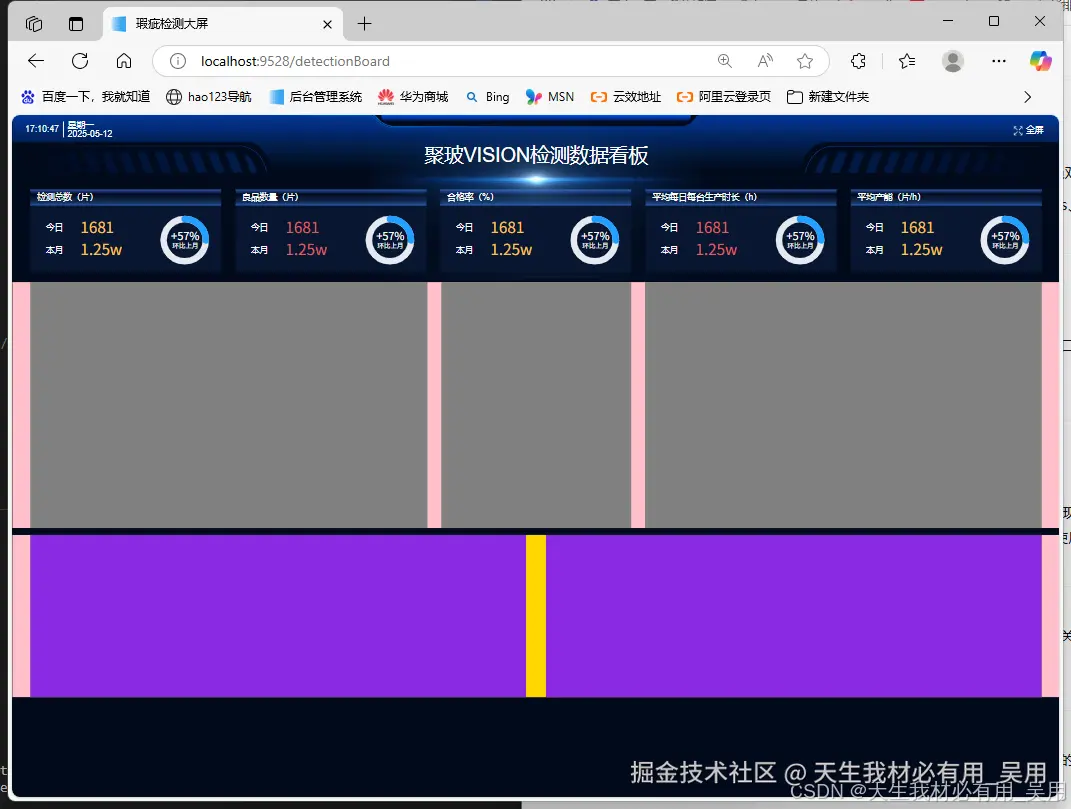Click inside the address bar
The height and width of the screenshot is (809, 1071).
(450, 60)
